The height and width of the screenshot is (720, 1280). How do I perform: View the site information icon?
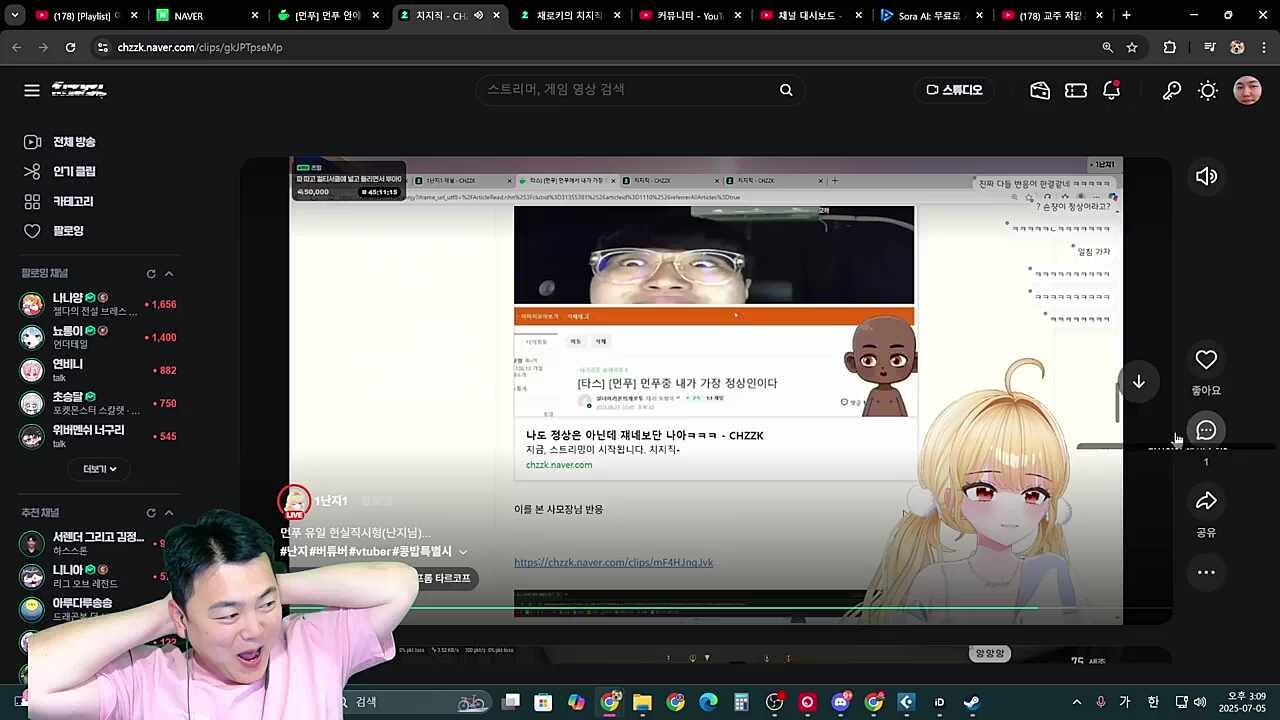pos(102,47)
